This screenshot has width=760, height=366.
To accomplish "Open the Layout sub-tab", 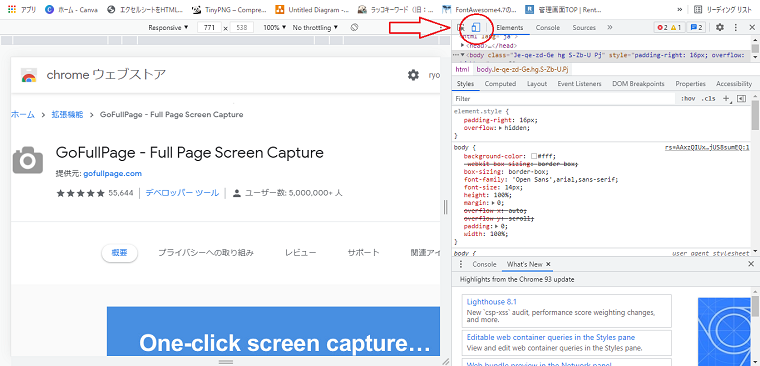I will pos(537,84).
